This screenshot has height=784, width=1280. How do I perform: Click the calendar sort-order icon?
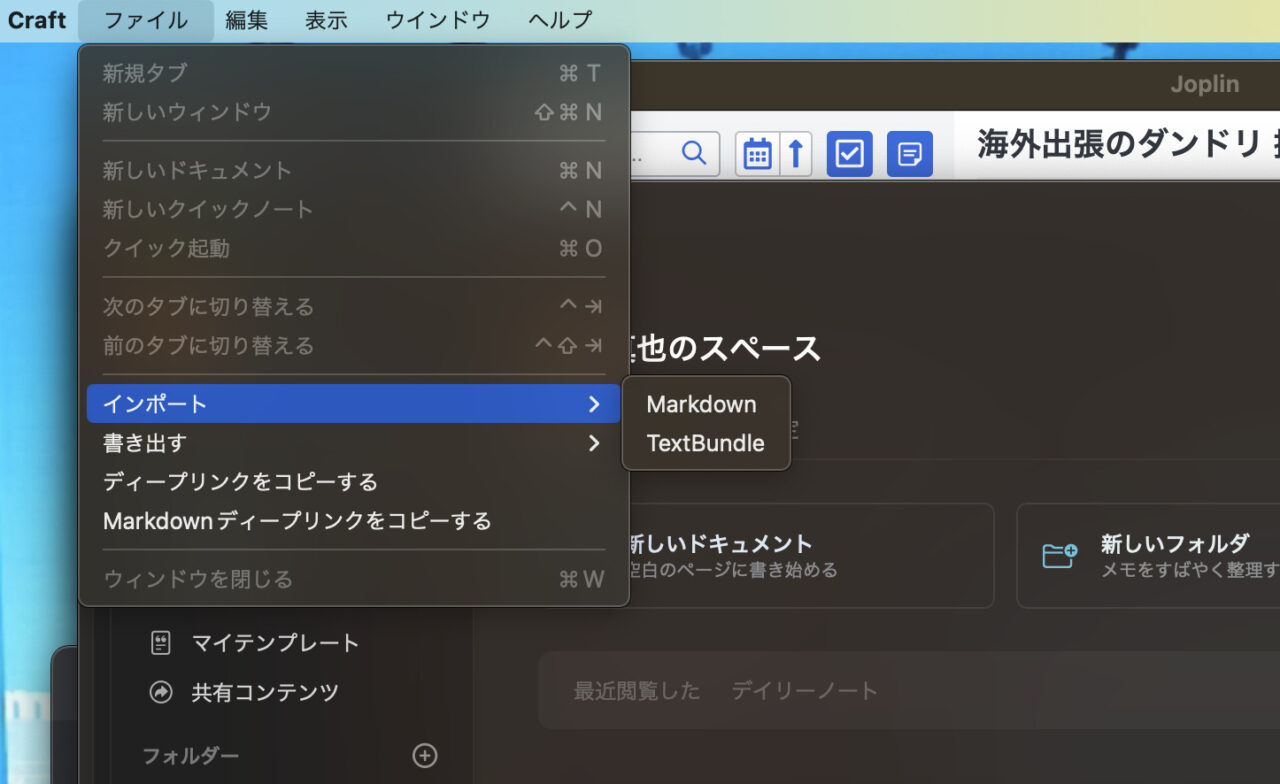[758, 154]
